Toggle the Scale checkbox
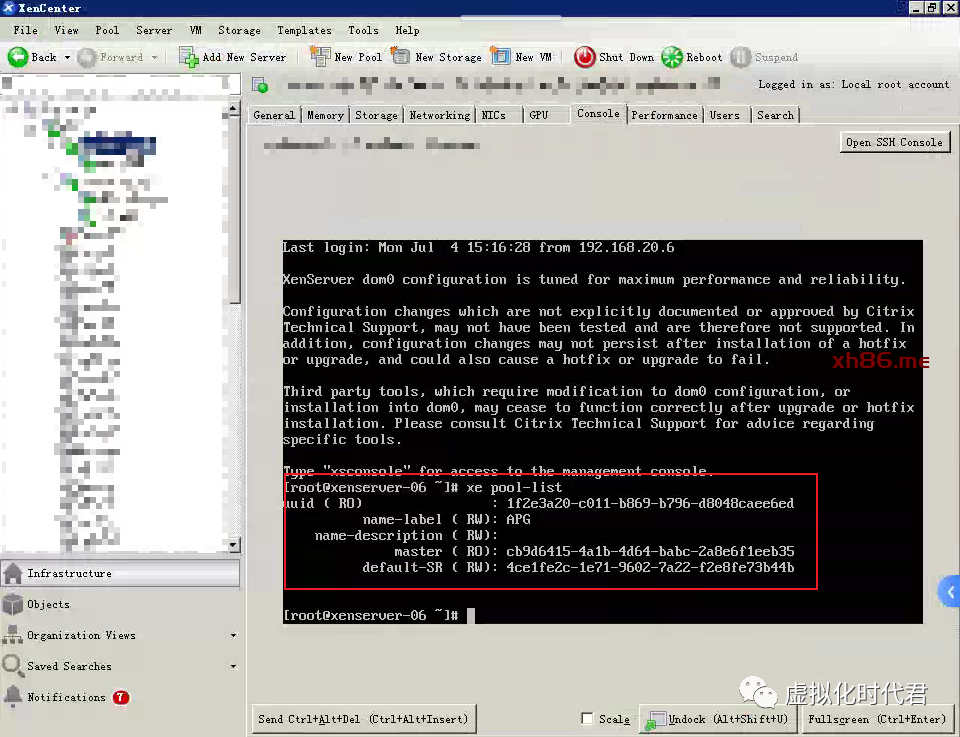Viewport: 960px width, 737px height. (588, 719)
